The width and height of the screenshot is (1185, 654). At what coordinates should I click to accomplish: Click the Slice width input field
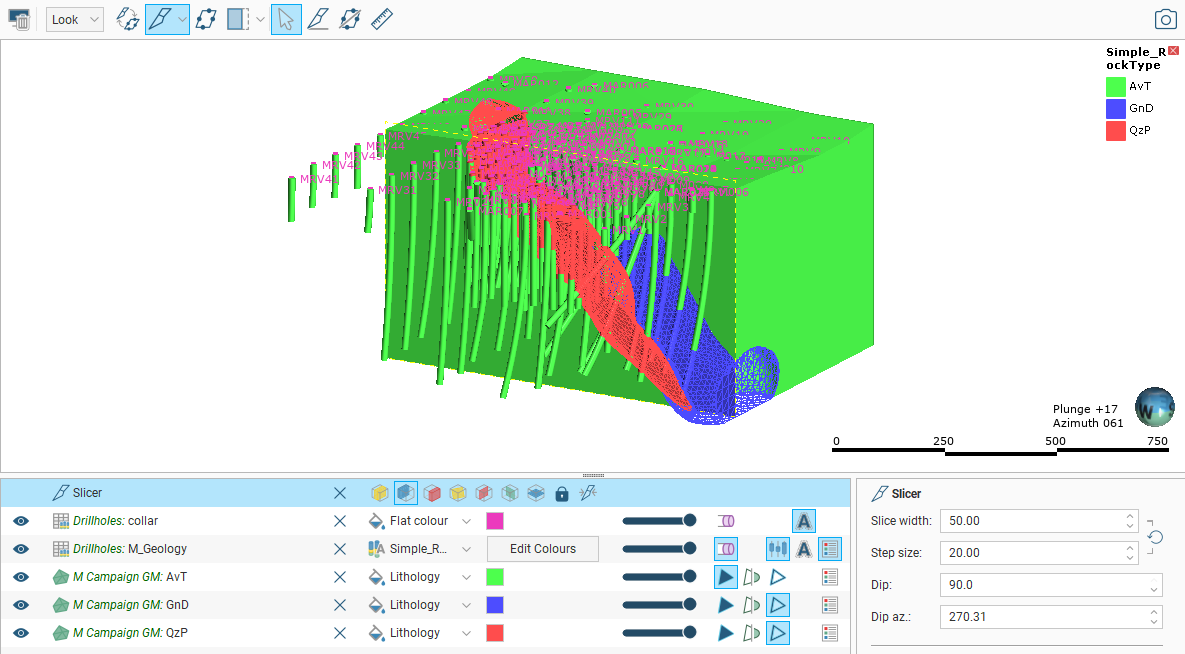(1030, 521)
